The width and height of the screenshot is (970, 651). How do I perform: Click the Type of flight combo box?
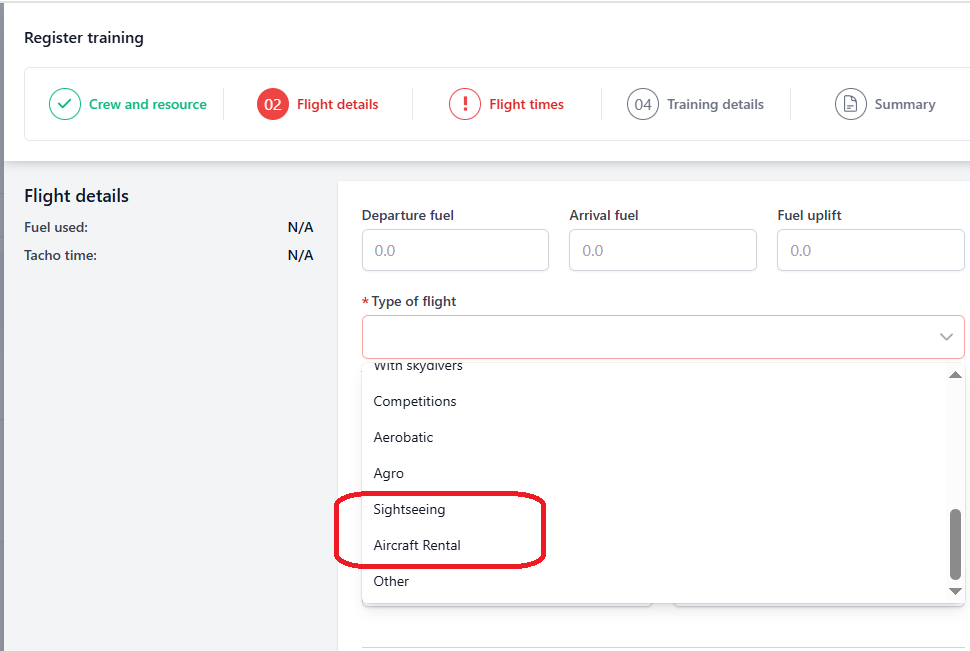click(650, 337)
